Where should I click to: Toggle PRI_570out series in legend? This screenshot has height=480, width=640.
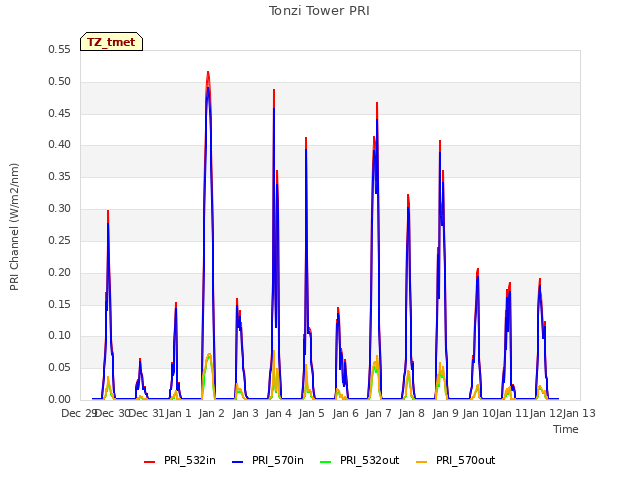coord(456,461)
